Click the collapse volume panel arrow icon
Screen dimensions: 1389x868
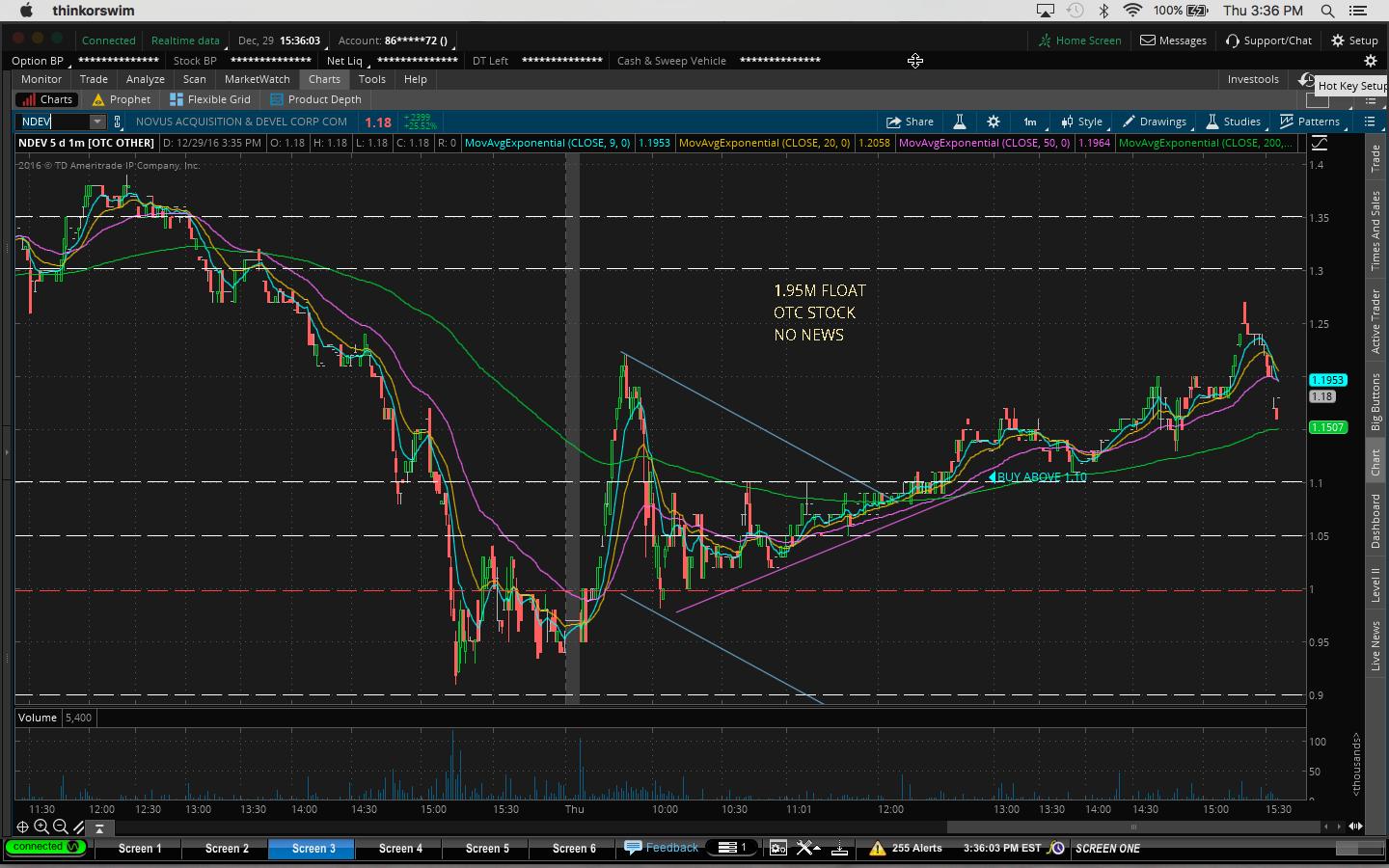click(99, 827)
